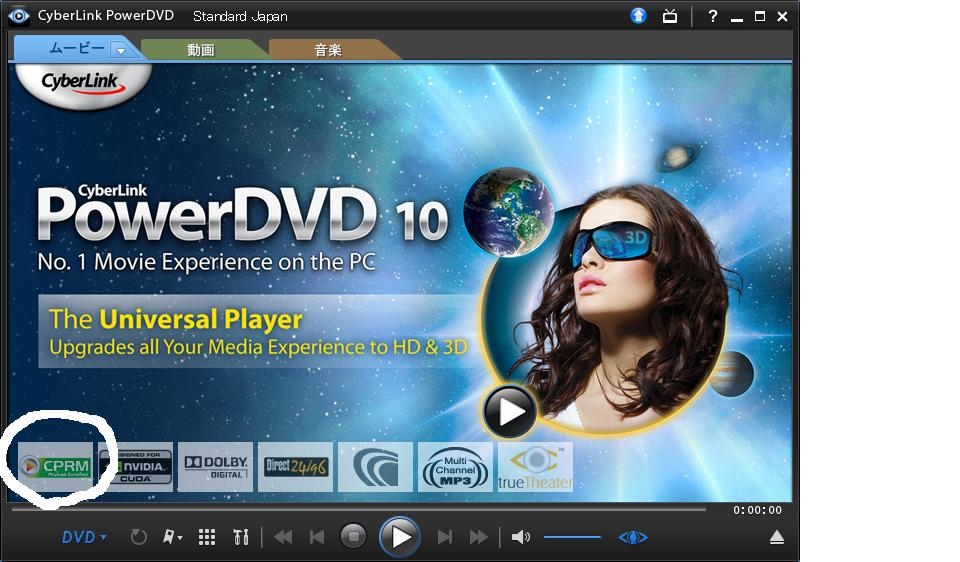The image size is (960, 562).
Task: Eject the disc with eject button
Action: (x=776, y=538)
